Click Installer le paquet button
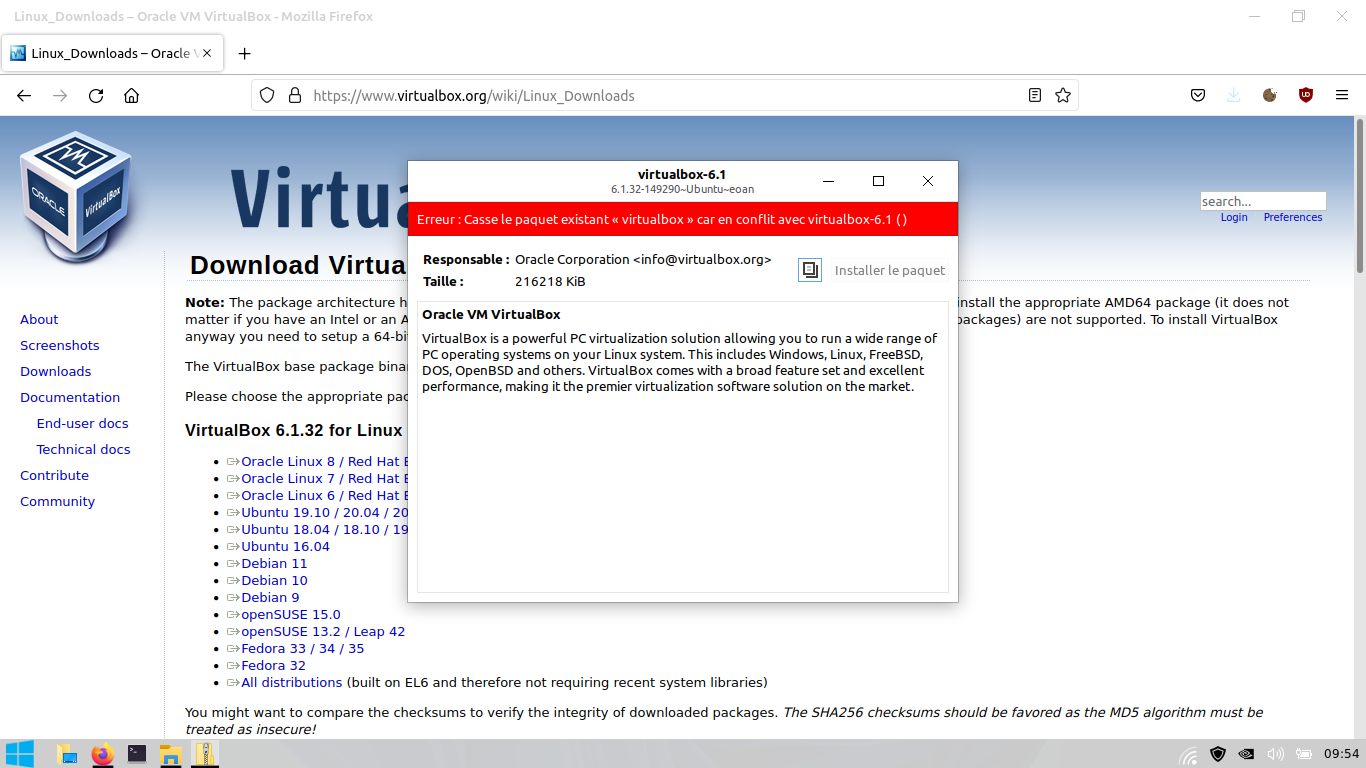1366x768 pixels. [x=889, y=270]
